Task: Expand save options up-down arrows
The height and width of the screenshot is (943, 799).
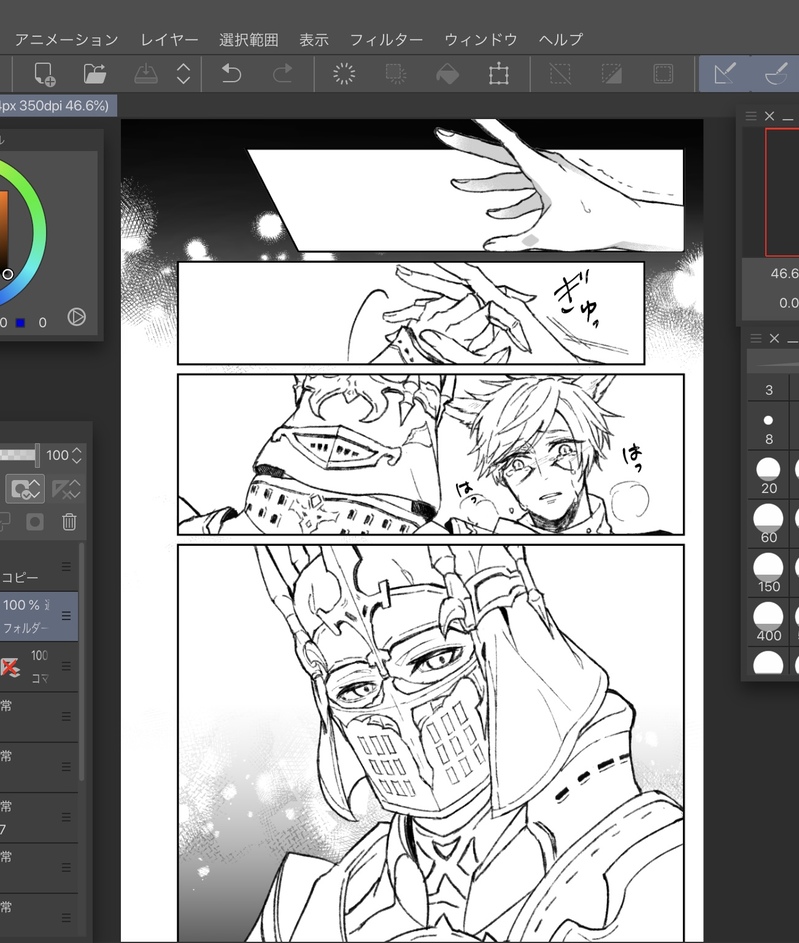Action: (x=183, y=74)
